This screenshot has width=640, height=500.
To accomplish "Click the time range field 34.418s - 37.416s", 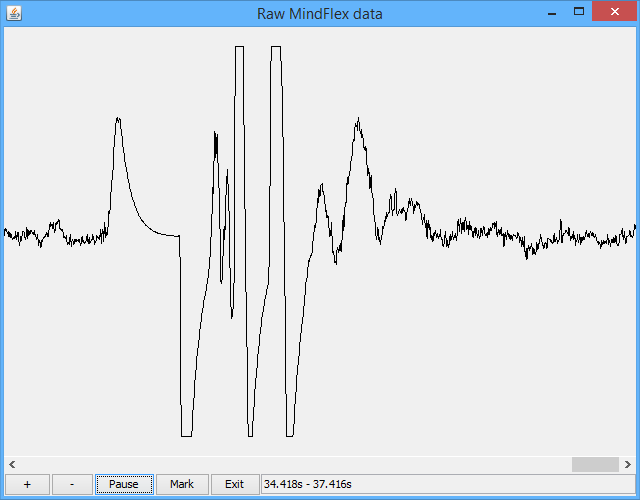I will coord(448,484).
